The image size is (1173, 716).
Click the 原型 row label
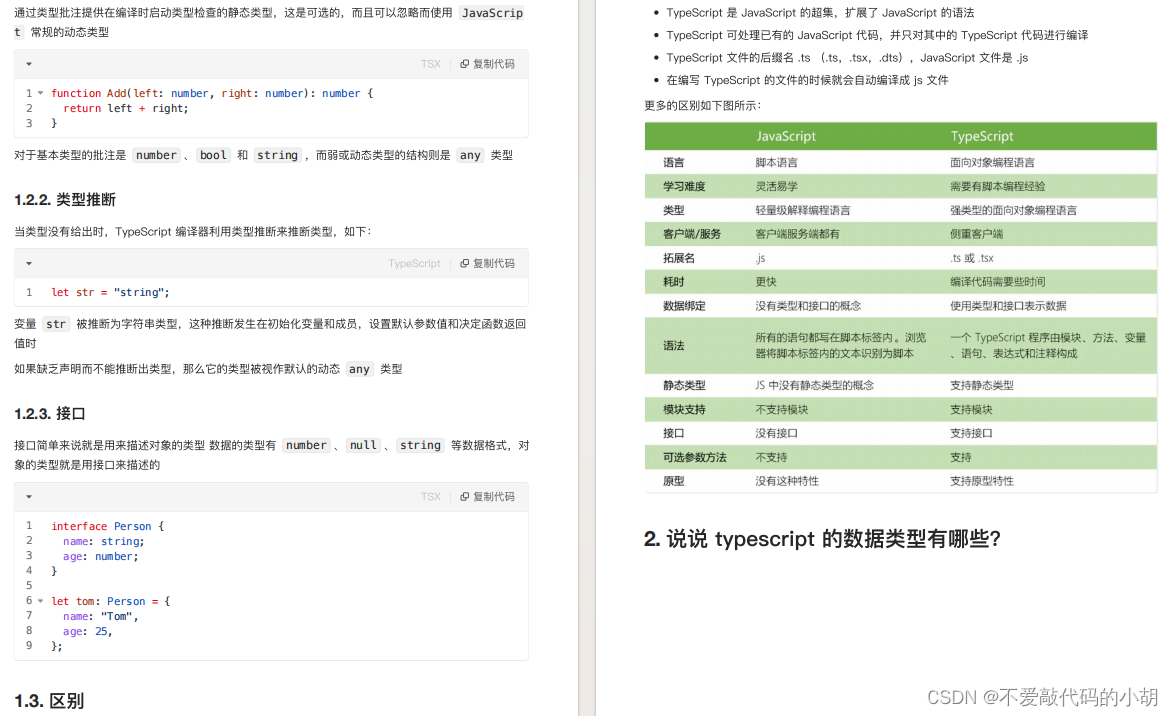tap(673, 481)
